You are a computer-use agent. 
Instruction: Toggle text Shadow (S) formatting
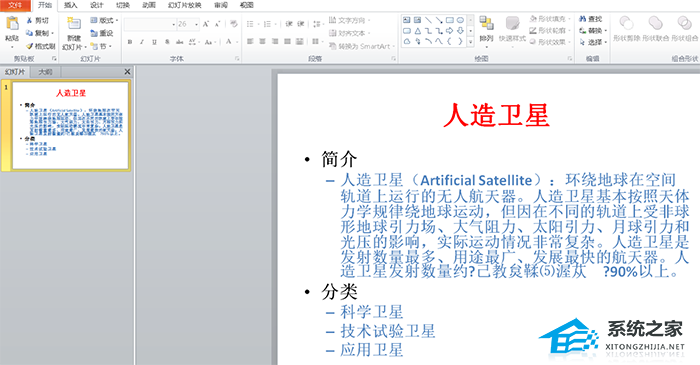point(167,42)
